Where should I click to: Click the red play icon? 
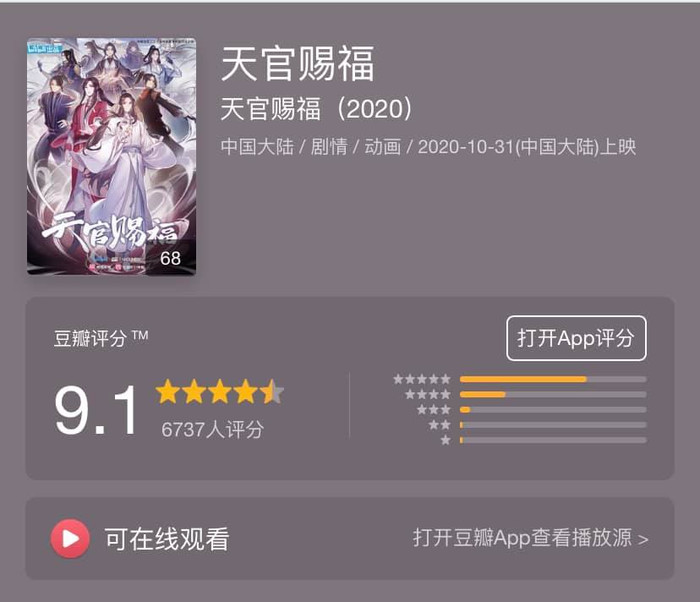70,538
